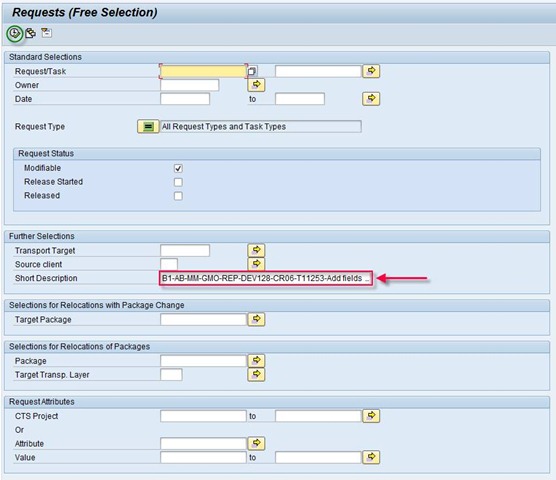Open multiple selection for Attribute
556x480 pixels.
coord(256,443)
